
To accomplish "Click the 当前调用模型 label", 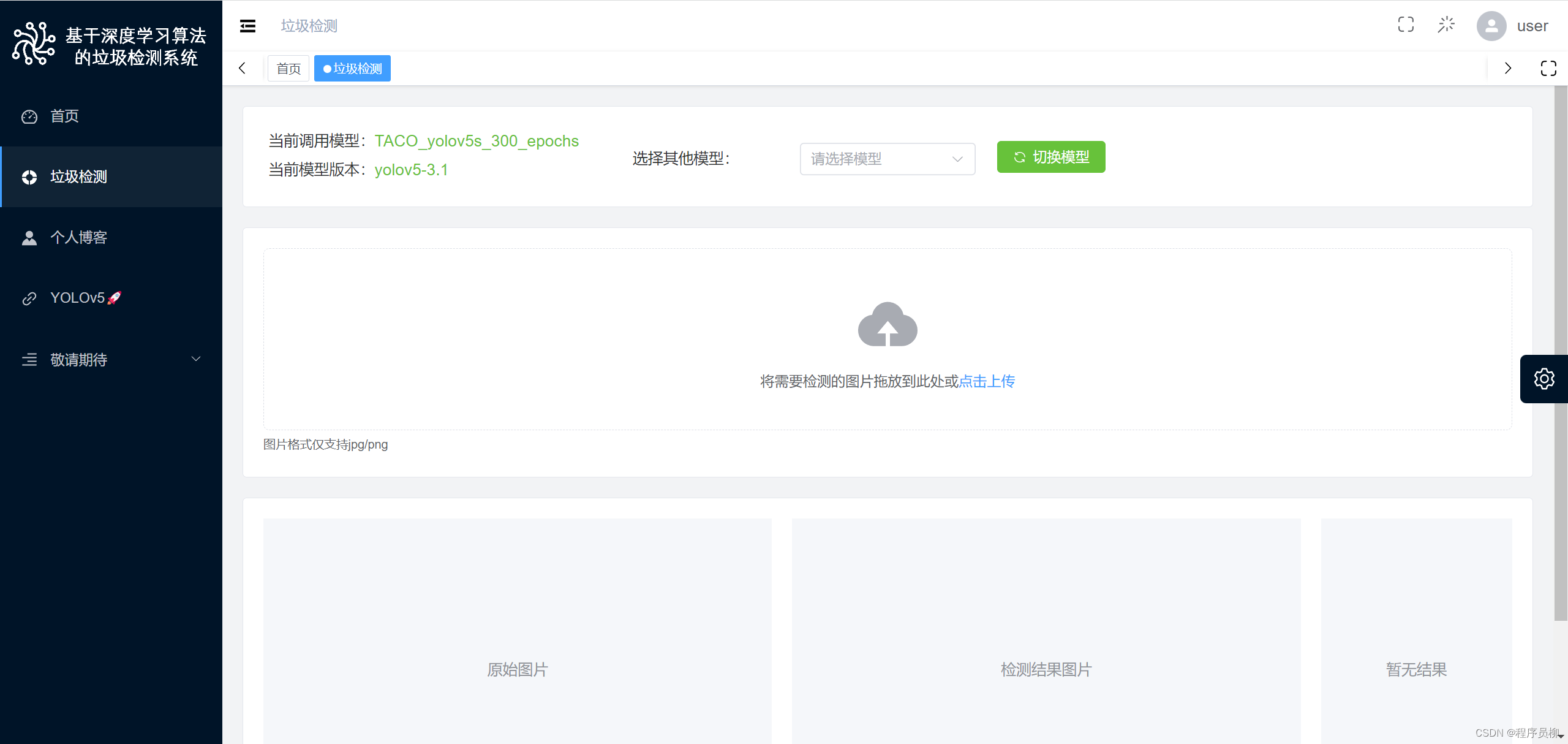I will pos(317,141).
